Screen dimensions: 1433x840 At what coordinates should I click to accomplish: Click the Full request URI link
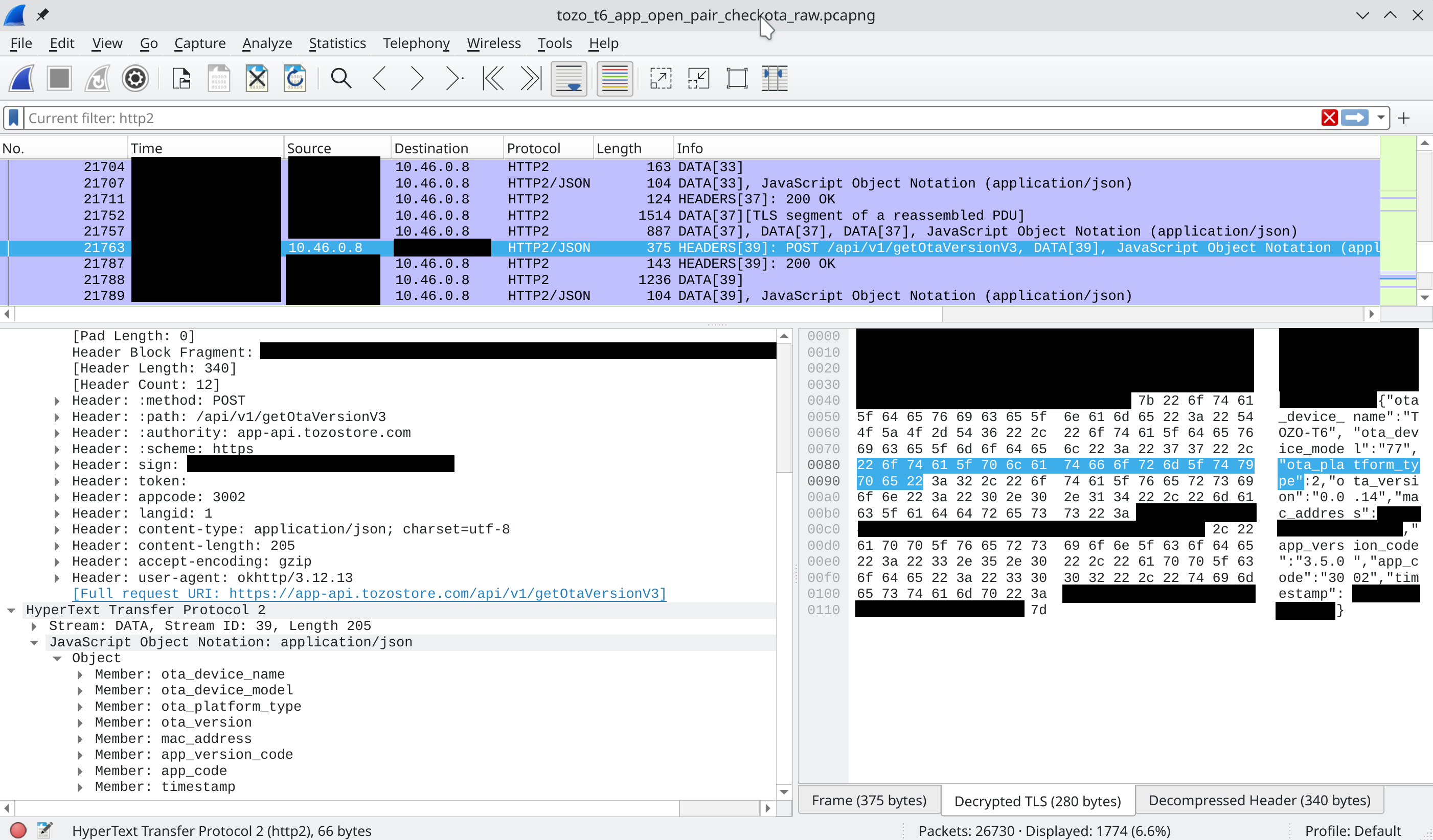click(x=369, y=594)
